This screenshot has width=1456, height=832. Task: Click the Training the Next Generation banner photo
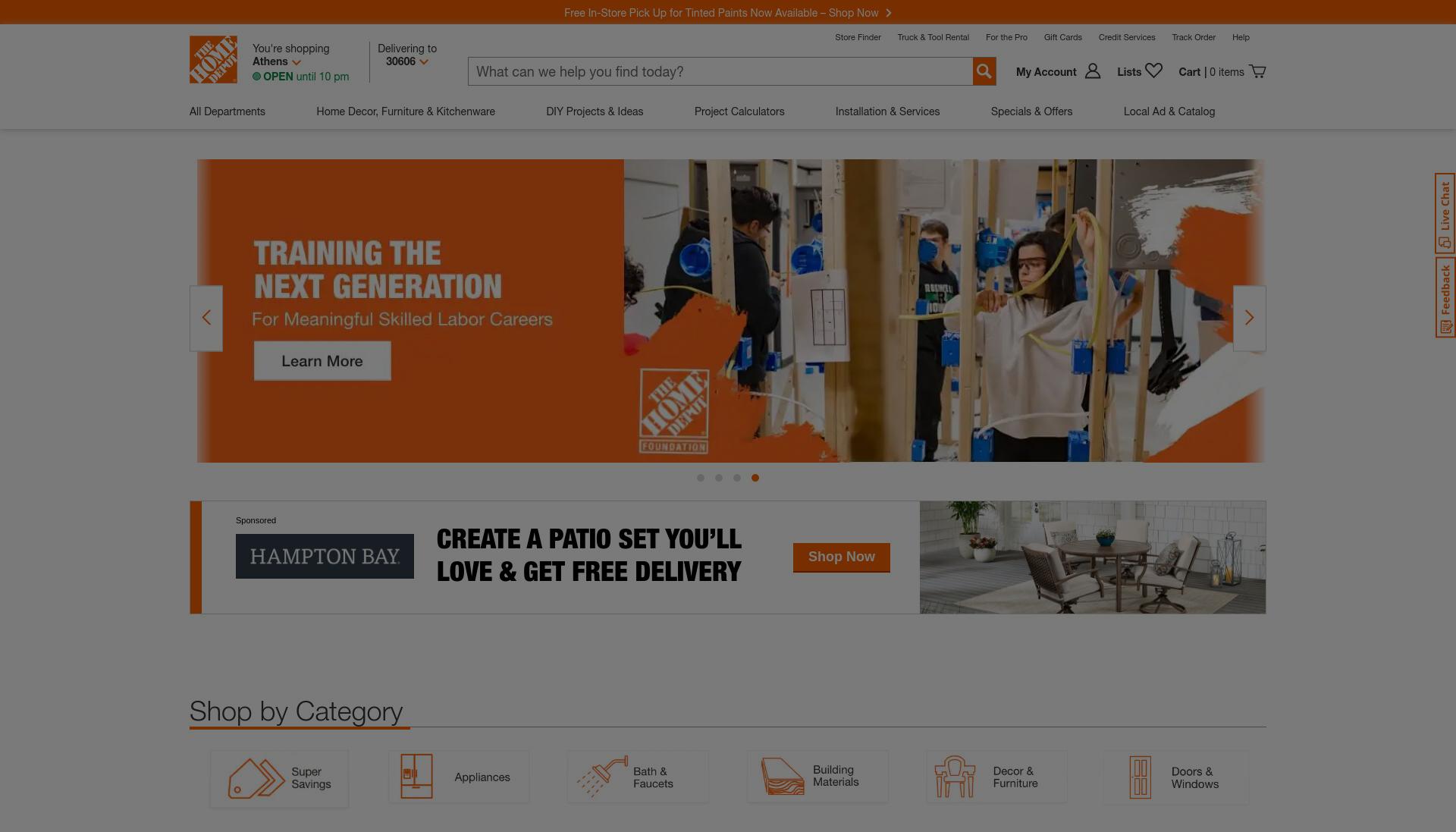pyautogui.click(x=944, y=311)
